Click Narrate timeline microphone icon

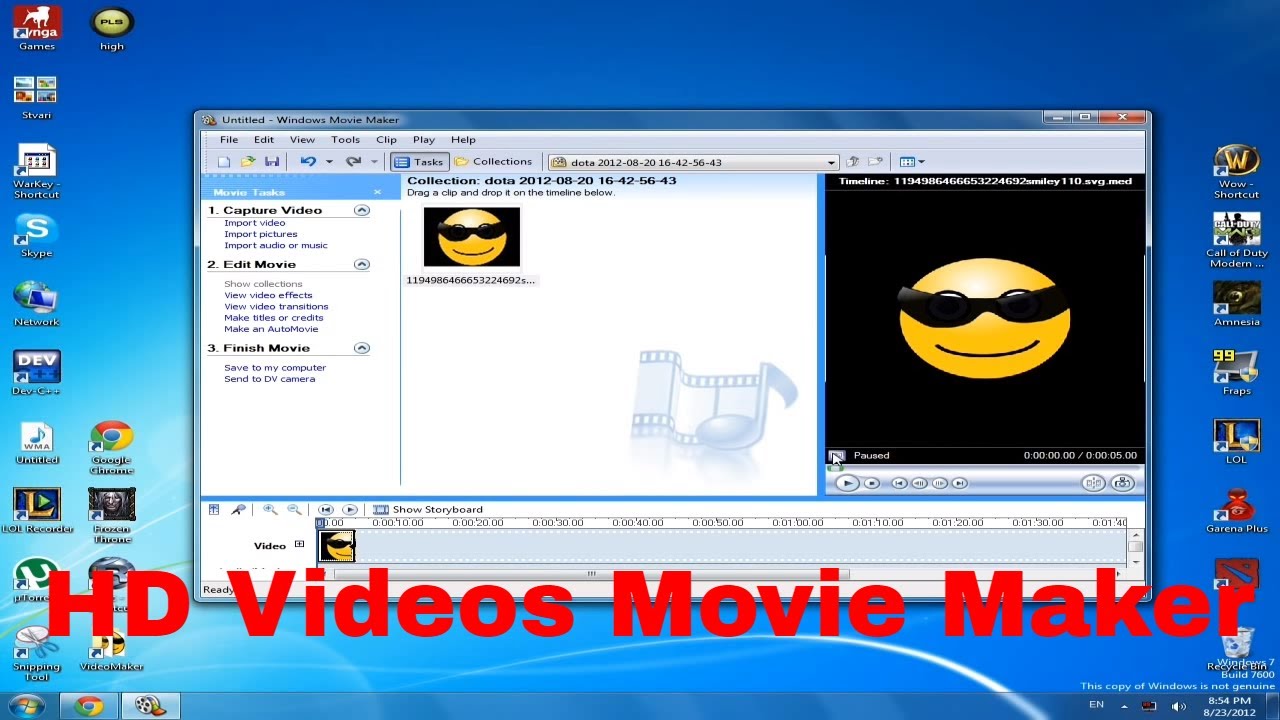click(x=238, y=510)
